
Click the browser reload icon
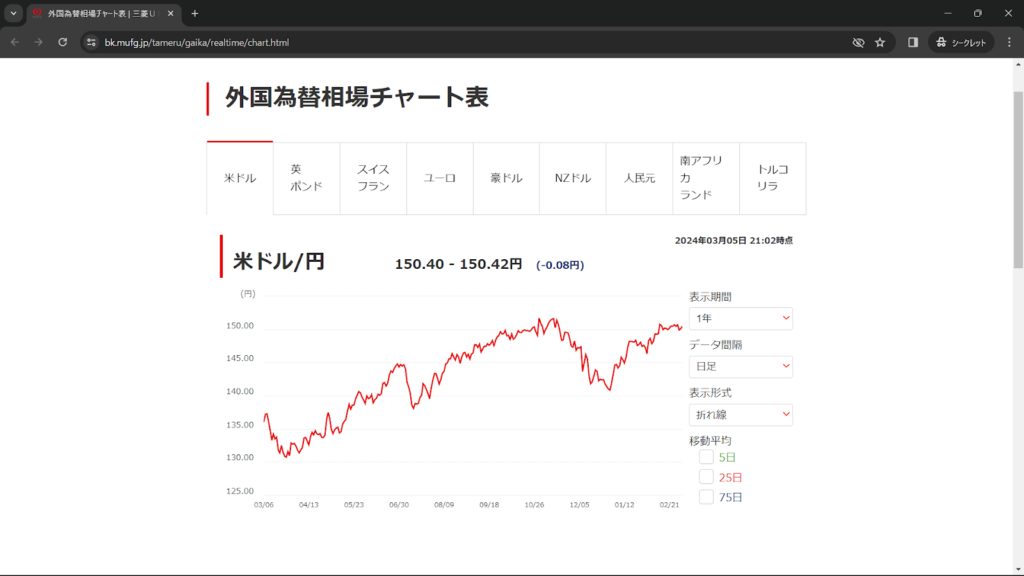point(63,42)
